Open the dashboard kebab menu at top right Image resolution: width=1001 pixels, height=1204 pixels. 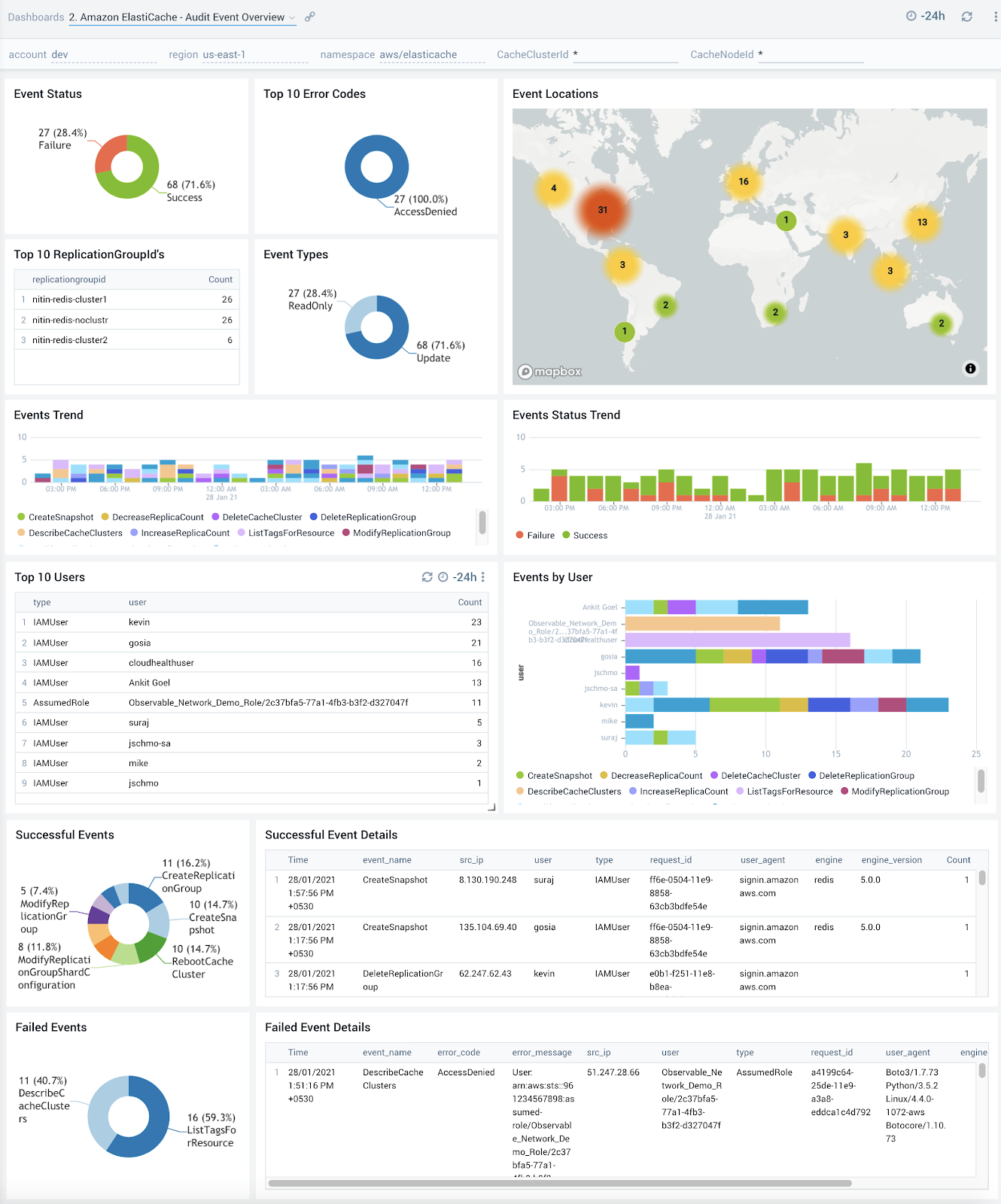pos(996,17)
